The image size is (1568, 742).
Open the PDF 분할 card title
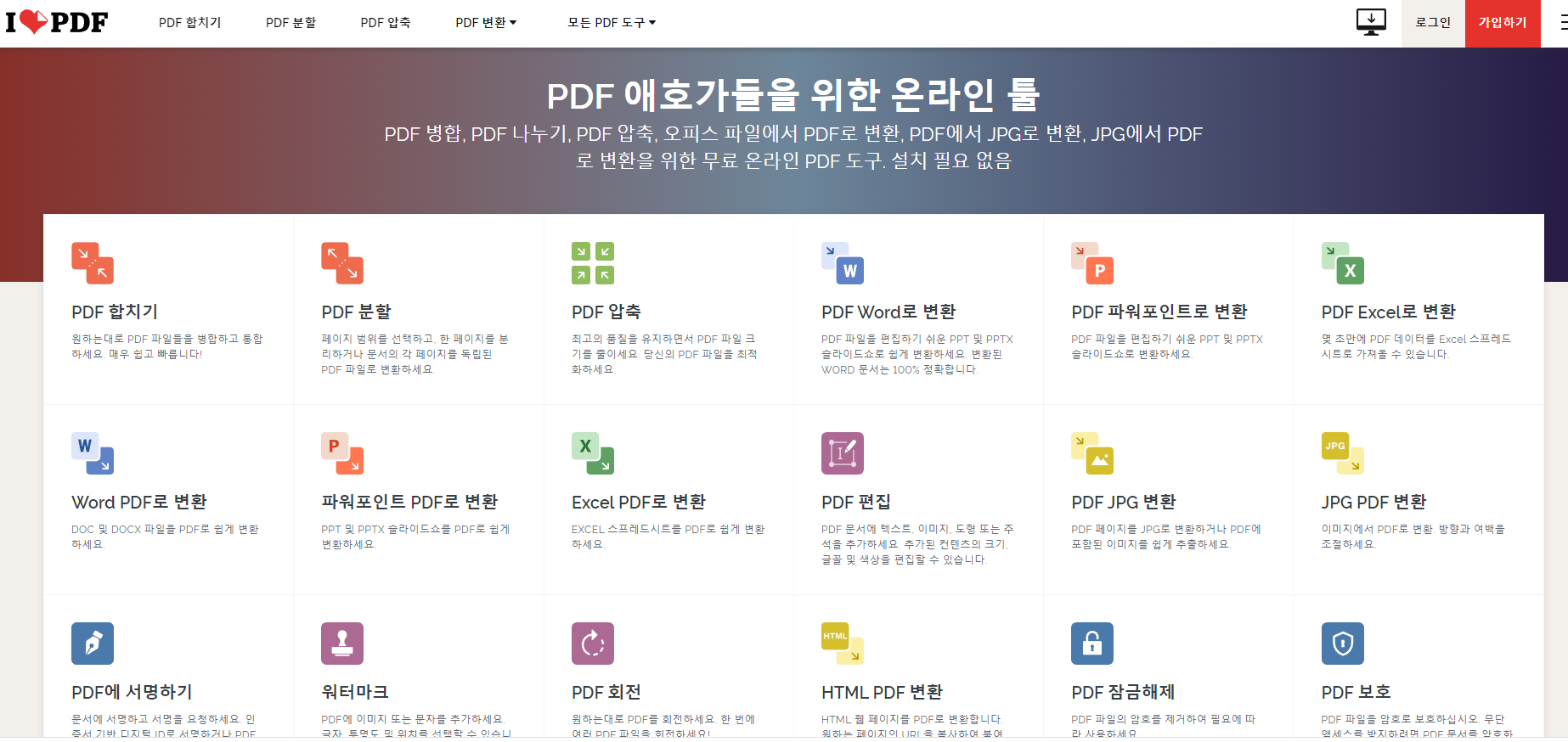356,312
